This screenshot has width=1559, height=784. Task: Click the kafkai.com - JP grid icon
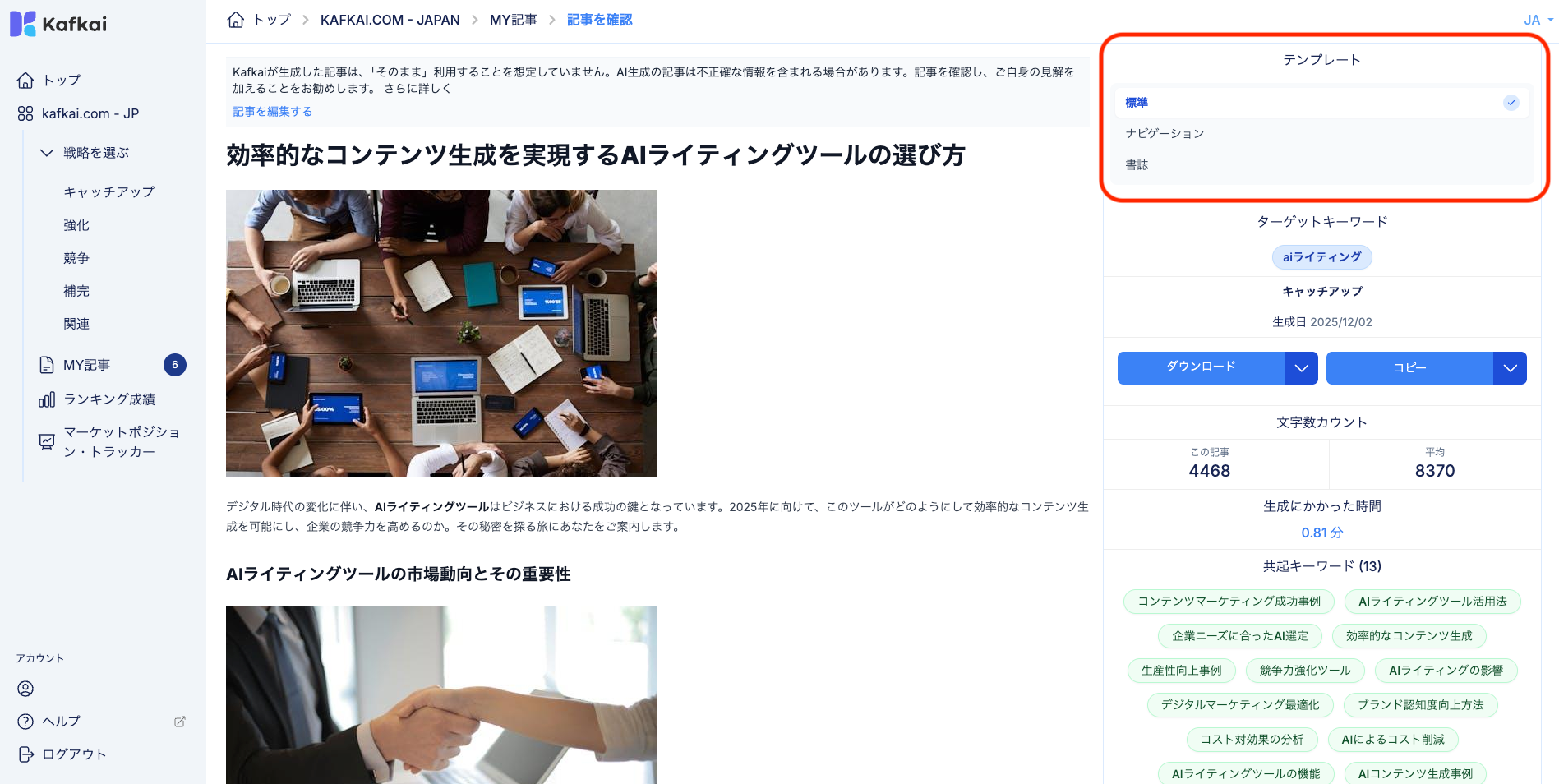[x=25, y=113]
